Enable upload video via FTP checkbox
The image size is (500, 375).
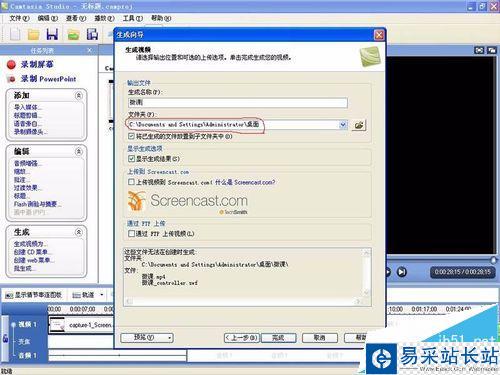(131, 234)
